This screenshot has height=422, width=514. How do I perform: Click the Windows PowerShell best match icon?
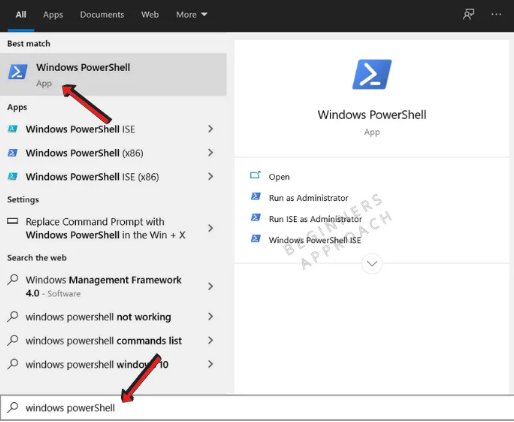pos(18,72)
